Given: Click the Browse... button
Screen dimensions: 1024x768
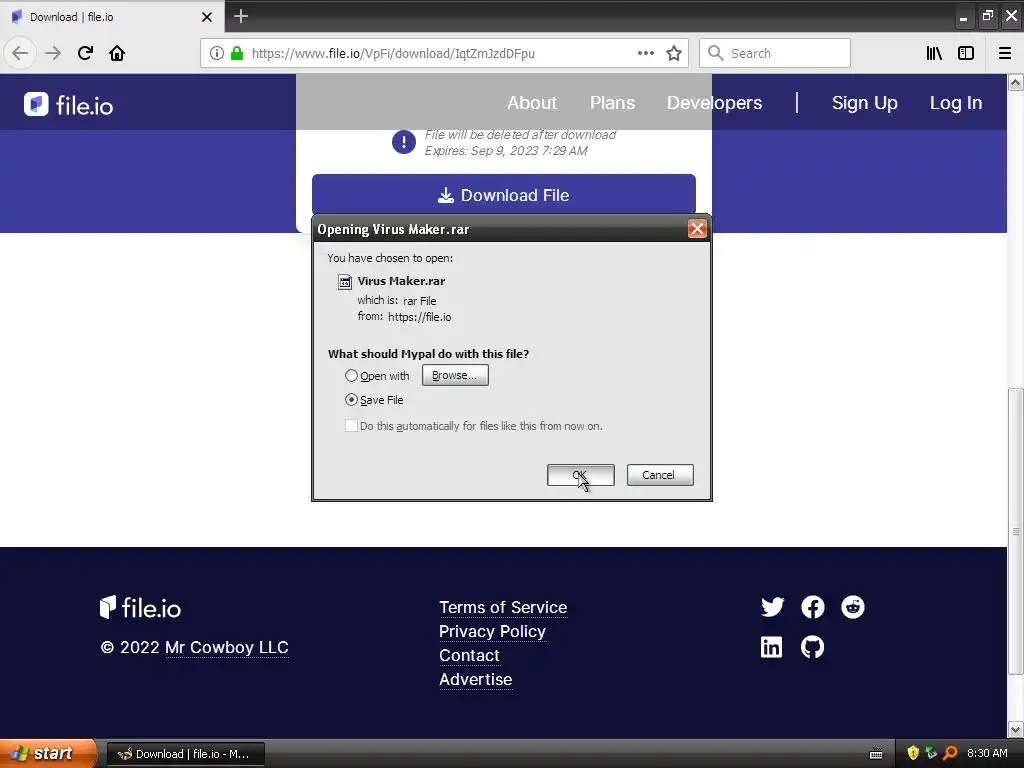Looking at the screenshot, I should point(455,375).
